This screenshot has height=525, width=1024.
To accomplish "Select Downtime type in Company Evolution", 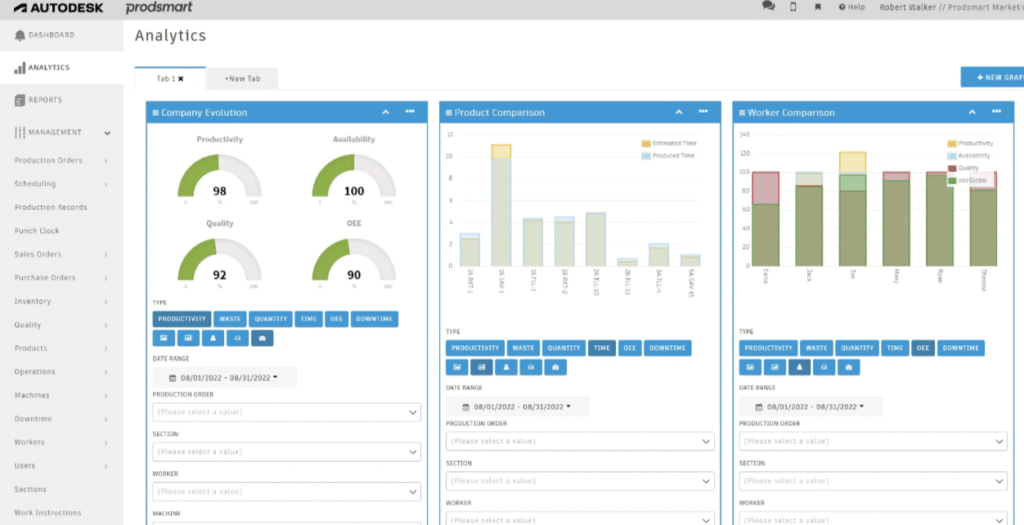I will pyautogui.click(x=374, y=319).
